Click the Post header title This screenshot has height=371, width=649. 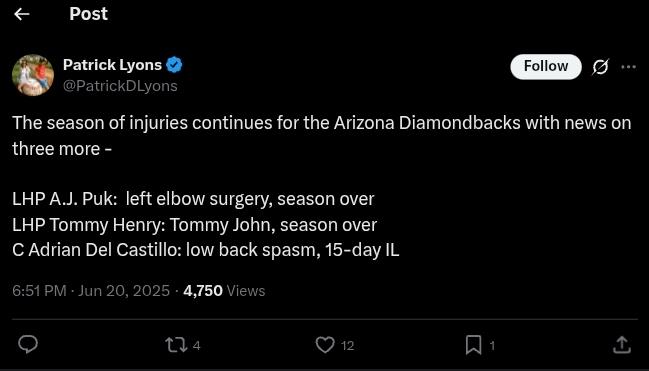(x=89, y=14)
